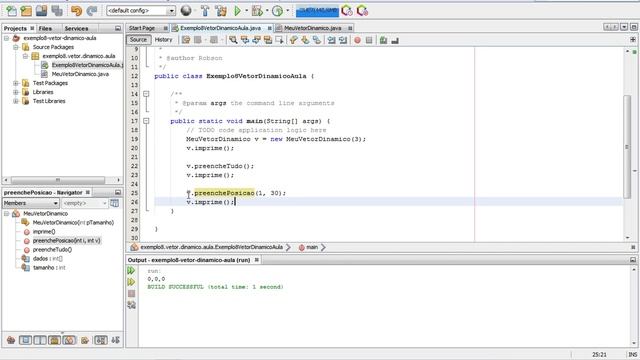Viewport: 640px width, 360px height.
Task: Click the Projects panel horizontal scrollbar
Action: (58, 180)
